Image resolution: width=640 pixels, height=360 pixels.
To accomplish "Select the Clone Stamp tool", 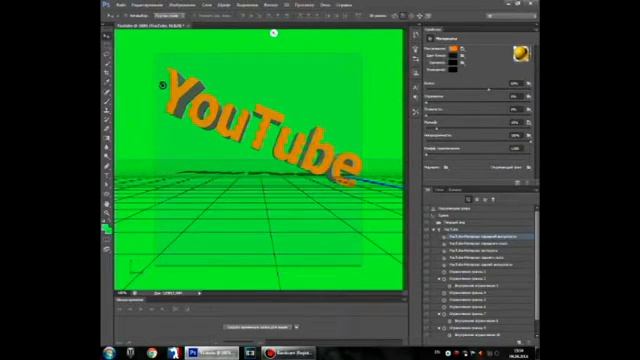I will 107,110.
